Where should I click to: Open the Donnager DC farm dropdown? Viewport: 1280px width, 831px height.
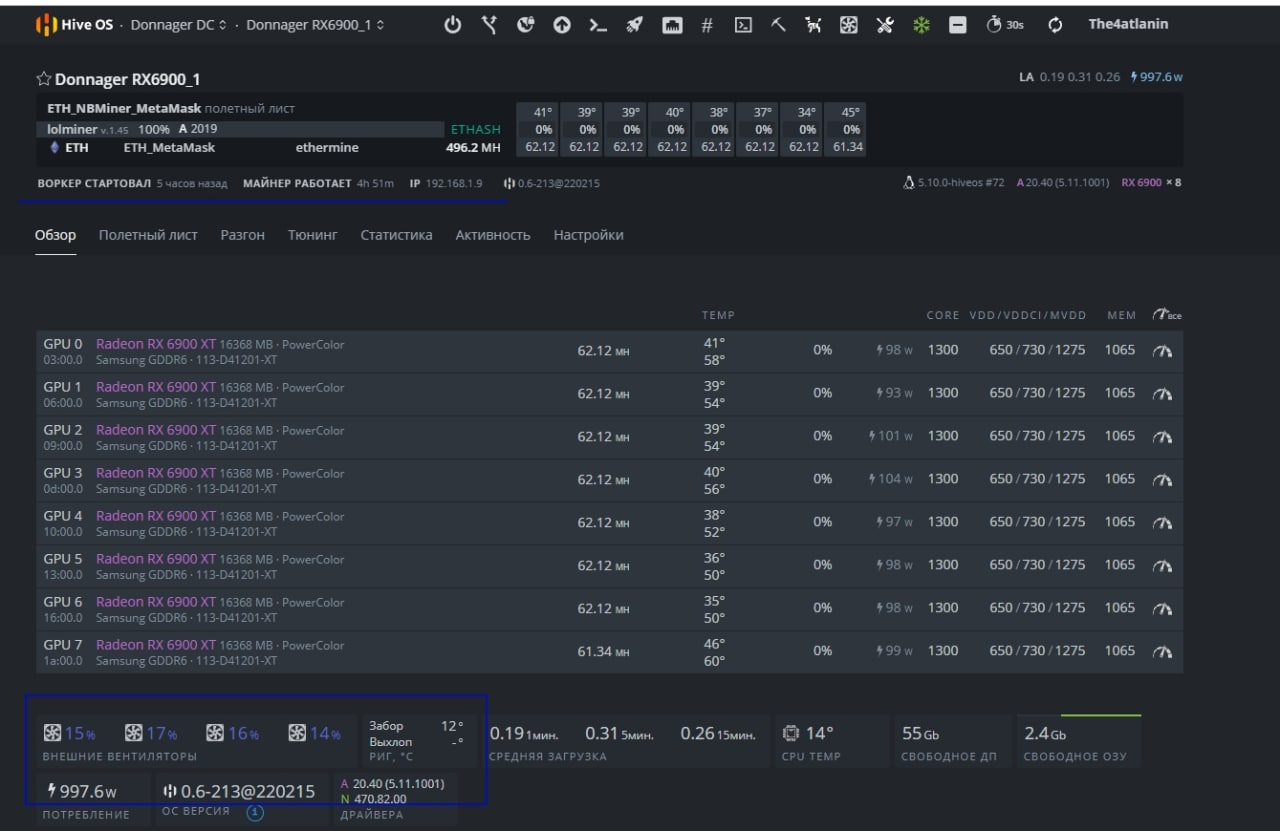[178, 25]
